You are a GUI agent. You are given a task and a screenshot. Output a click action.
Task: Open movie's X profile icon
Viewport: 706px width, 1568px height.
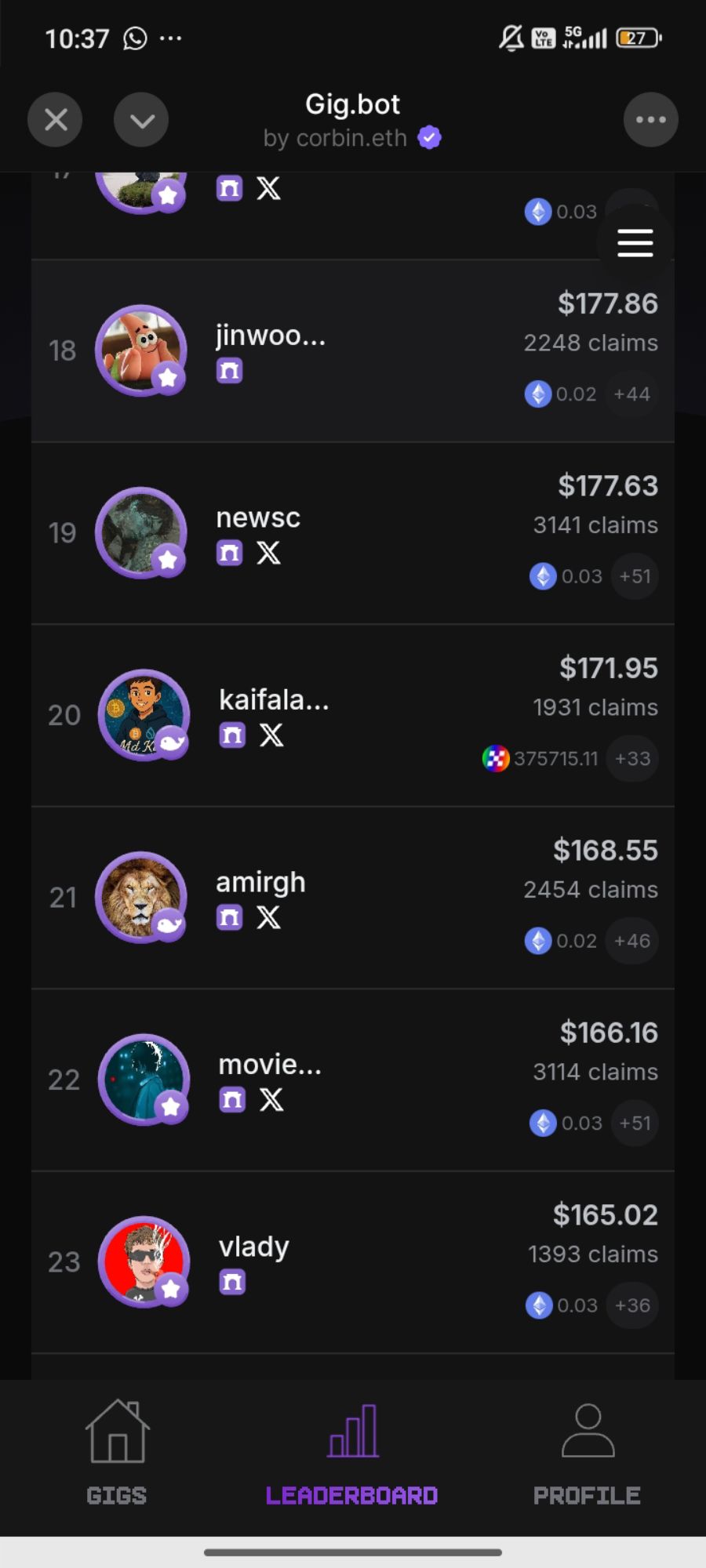click(271, 1100)
